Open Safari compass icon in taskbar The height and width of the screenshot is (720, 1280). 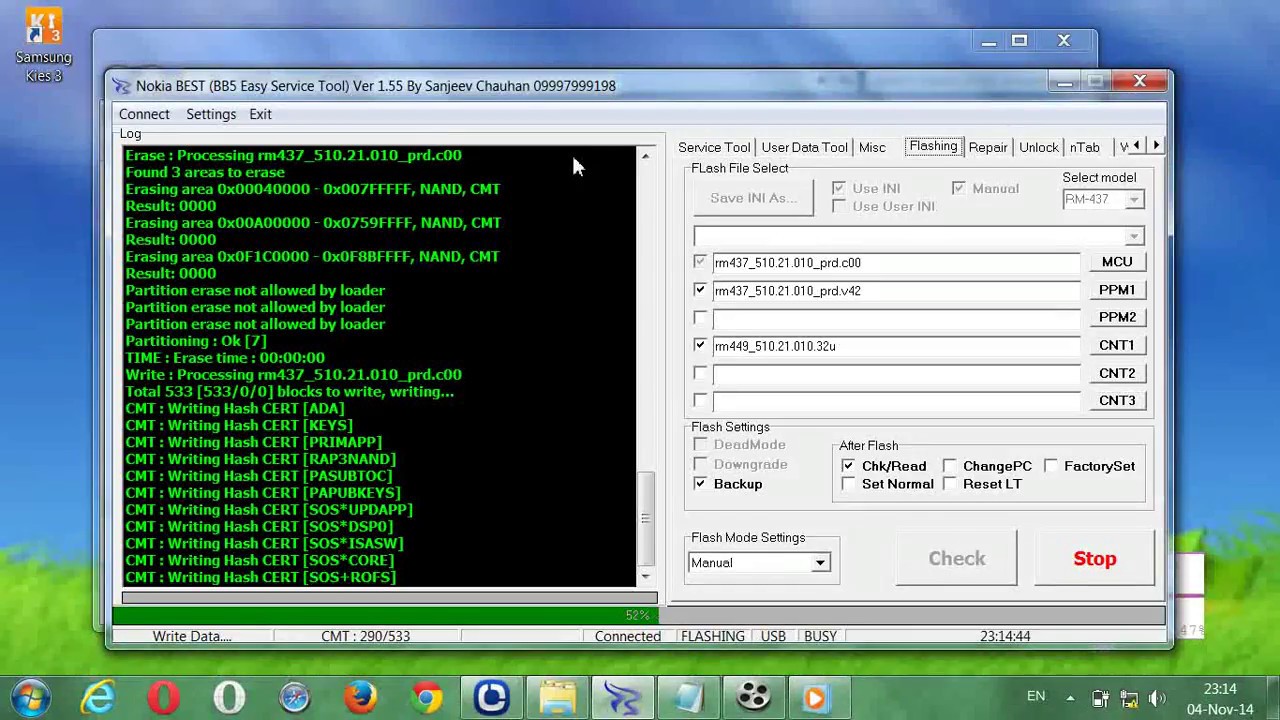(295, 697)
